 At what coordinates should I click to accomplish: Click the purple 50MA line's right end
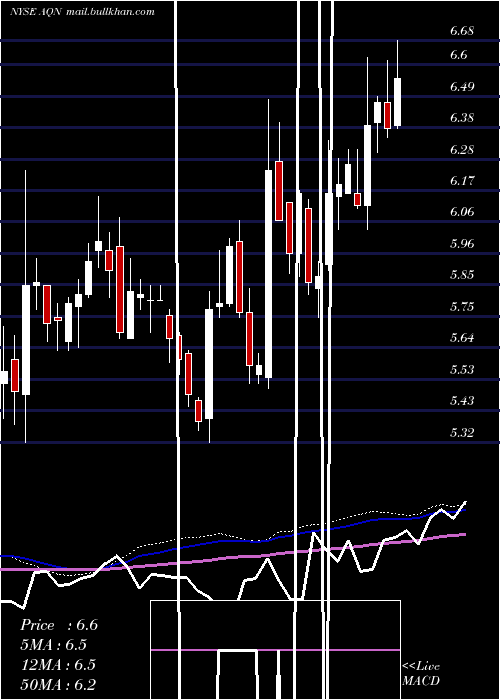[464, 534]
